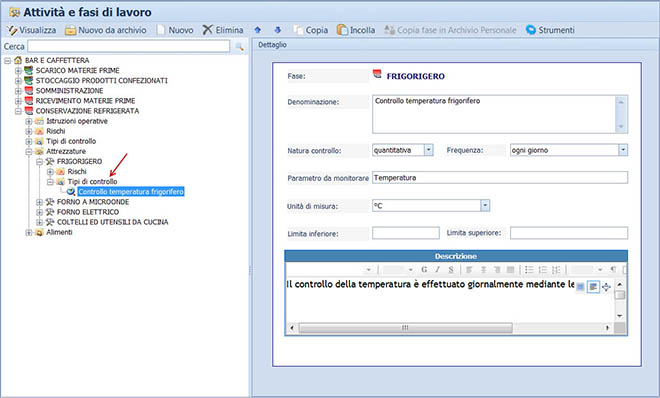Move item down with blue down arrow

[277, 30]
